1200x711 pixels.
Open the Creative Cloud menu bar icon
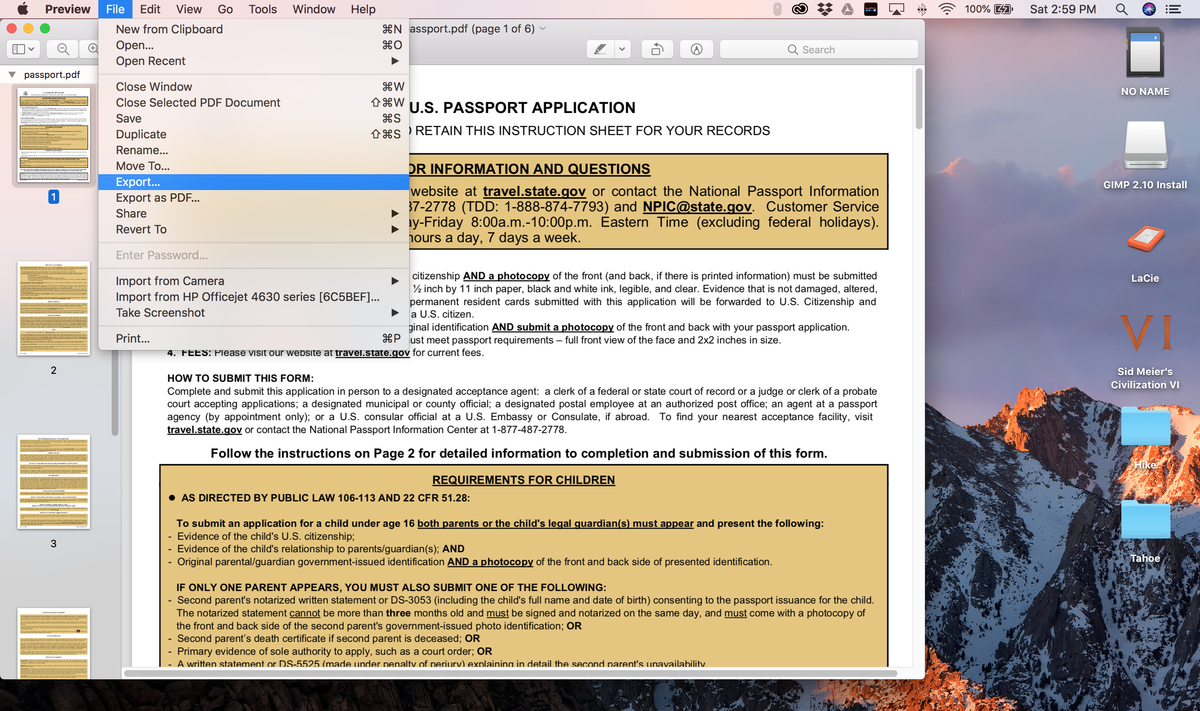[x=800, y=9]
